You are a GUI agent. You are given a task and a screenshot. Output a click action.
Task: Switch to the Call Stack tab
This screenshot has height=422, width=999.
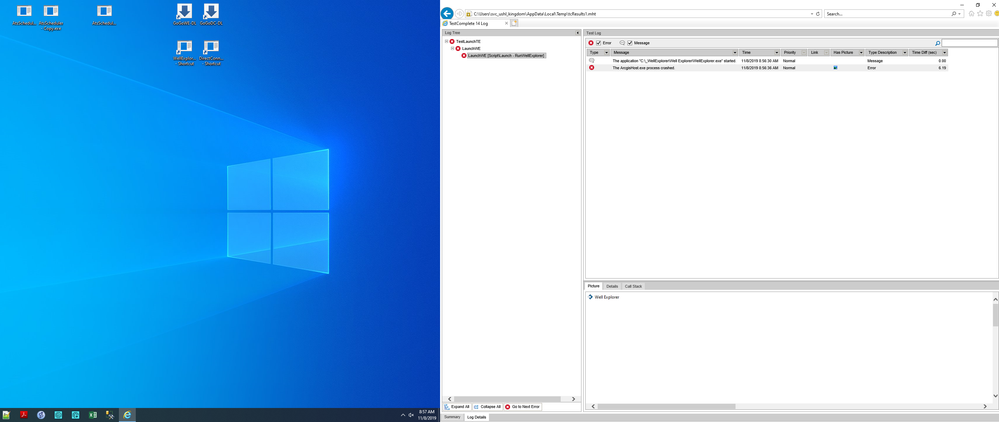pyautogui.click(x=634, y=286)
